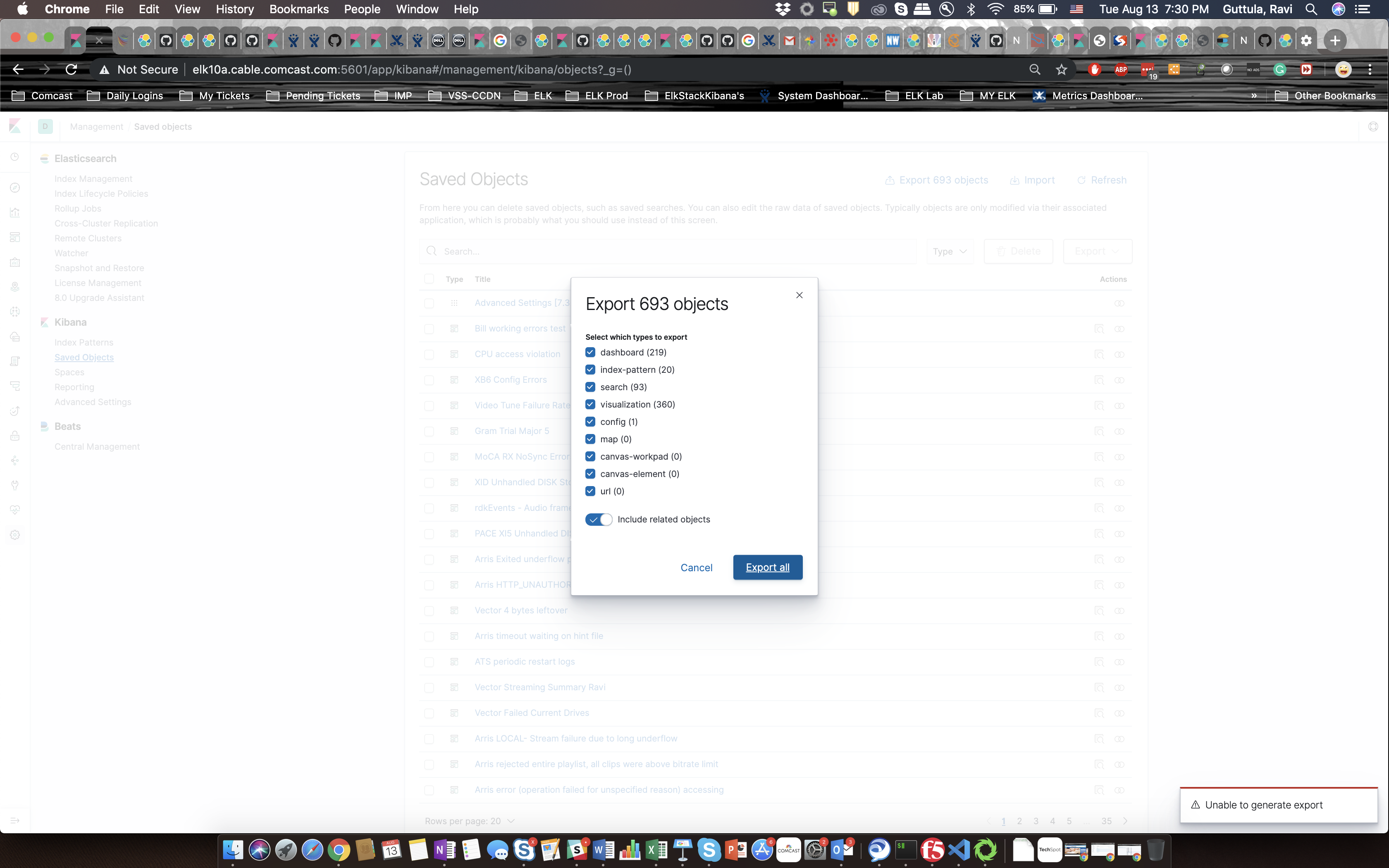The height and width of the screenshot is (868, 1389).
Task: Expand the hidden bookmarks chevron
Action: (1254, 96)
